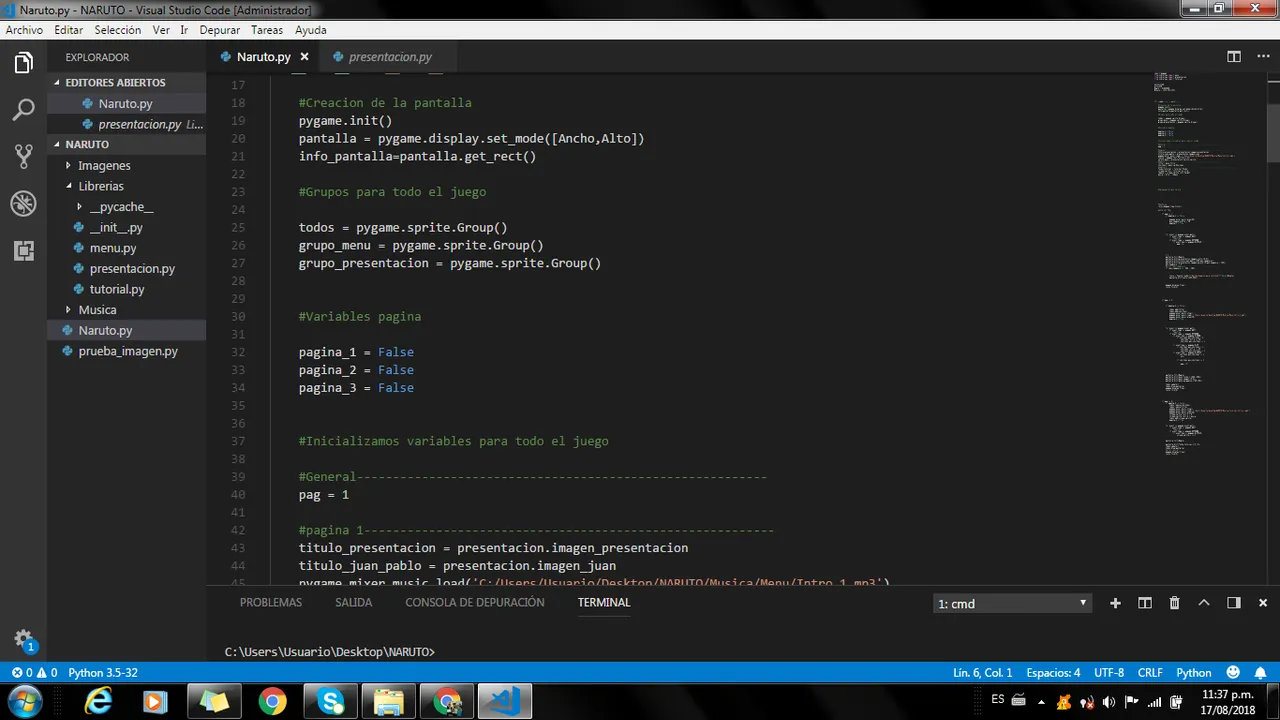Open the Search view in activity bar
The height and width of the screenshot is (720, 1280).
23,110
